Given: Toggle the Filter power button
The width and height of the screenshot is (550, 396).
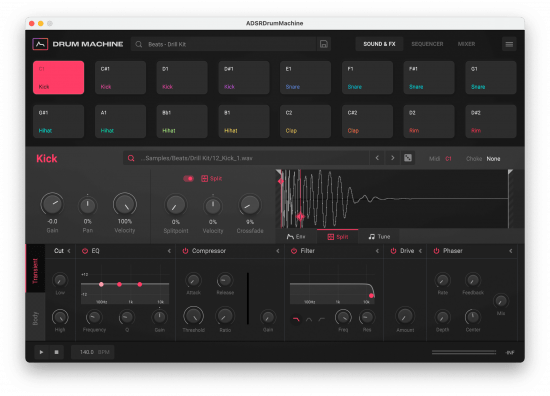Looking at the screenshot, I should coord(294,251).
